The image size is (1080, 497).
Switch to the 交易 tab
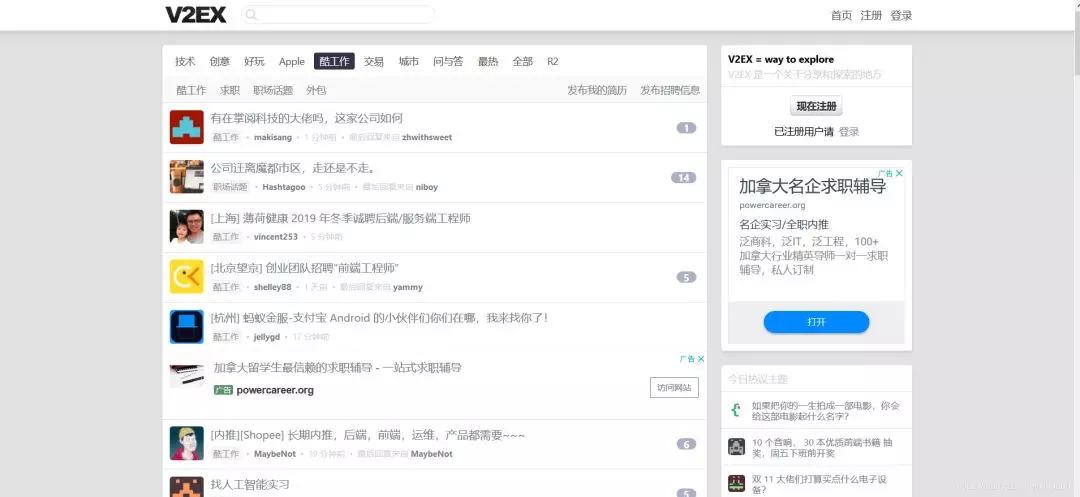tap(374, 61)
